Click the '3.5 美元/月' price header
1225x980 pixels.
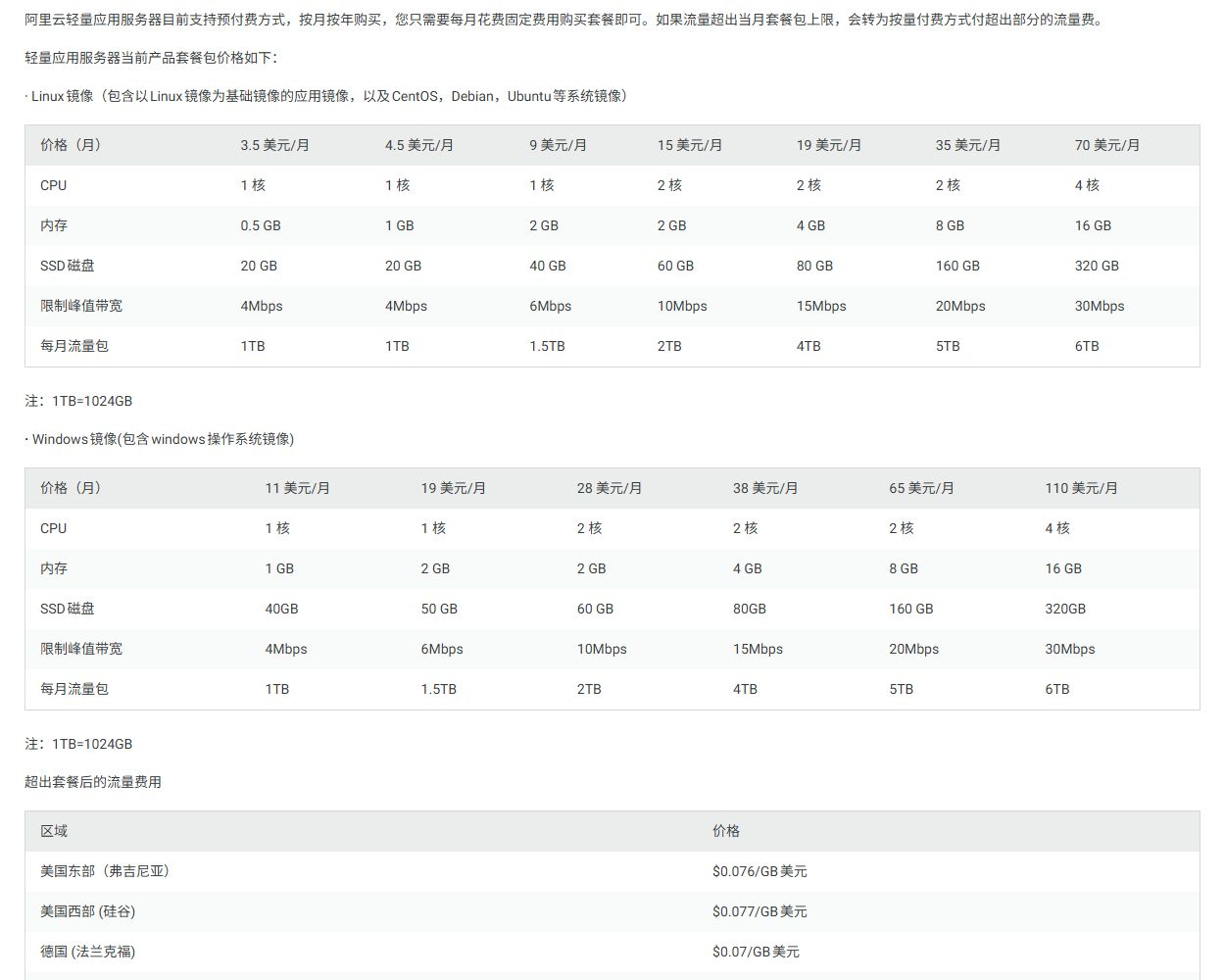(x=274, y=145)
